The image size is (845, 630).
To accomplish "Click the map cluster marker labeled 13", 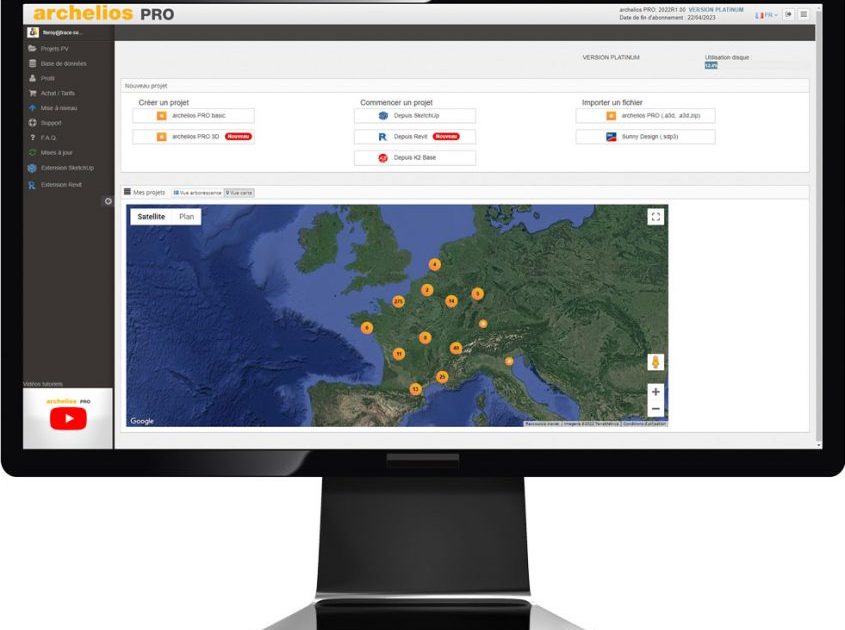I will point(415,389).
